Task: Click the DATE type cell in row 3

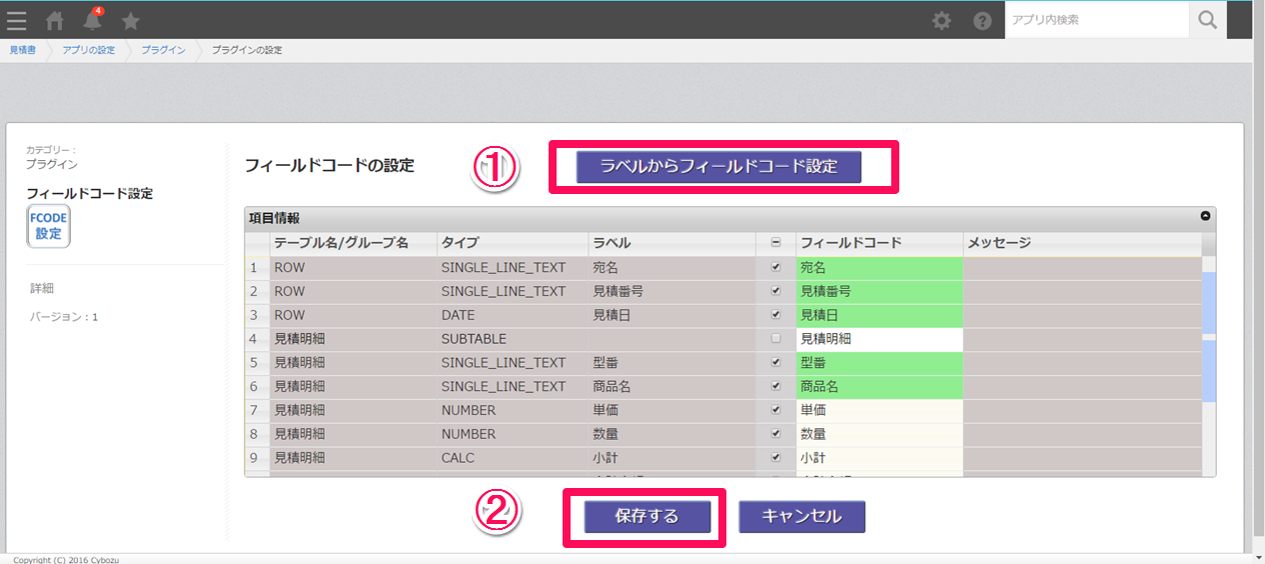Action: click(x=512, y=316)
